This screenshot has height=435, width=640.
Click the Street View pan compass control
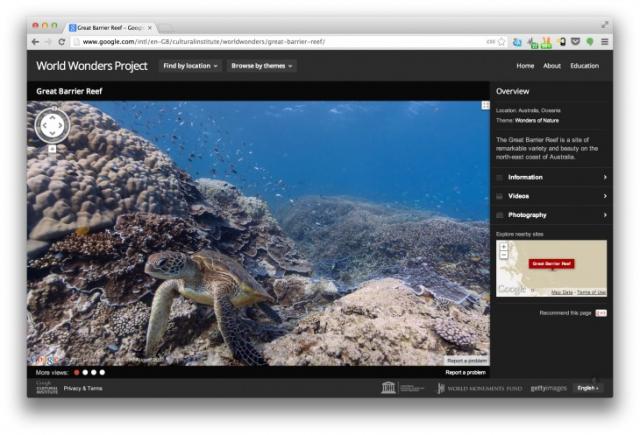[51, 125]
